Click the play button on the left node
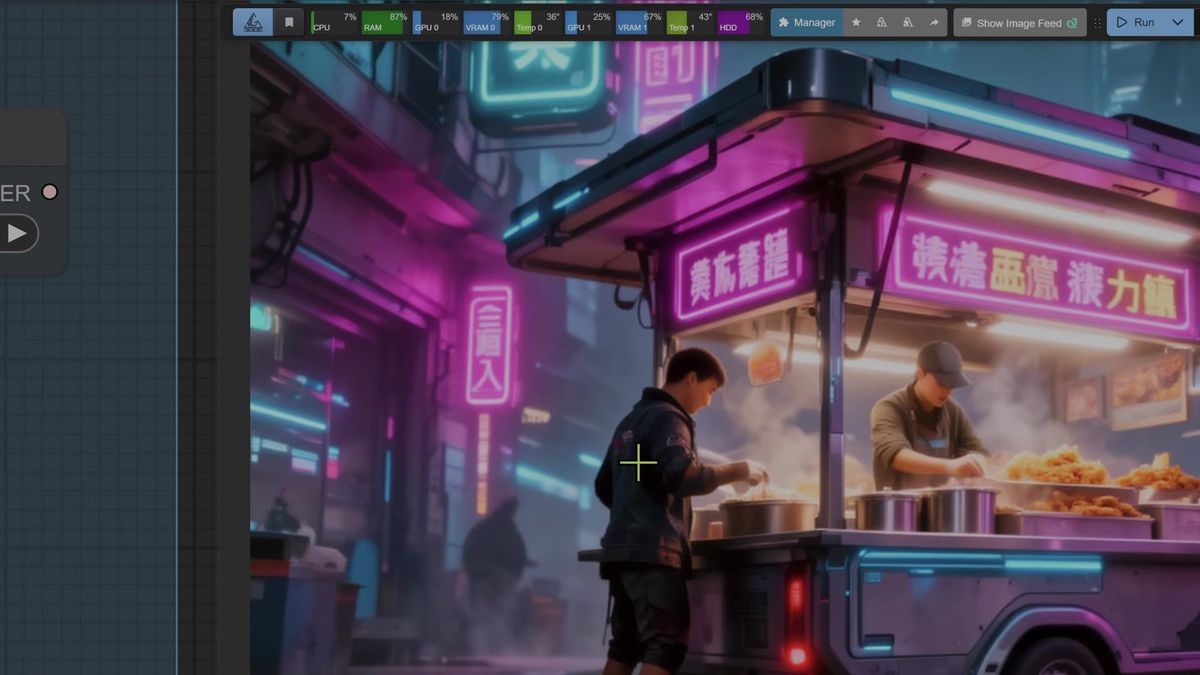 pos(16,233)
